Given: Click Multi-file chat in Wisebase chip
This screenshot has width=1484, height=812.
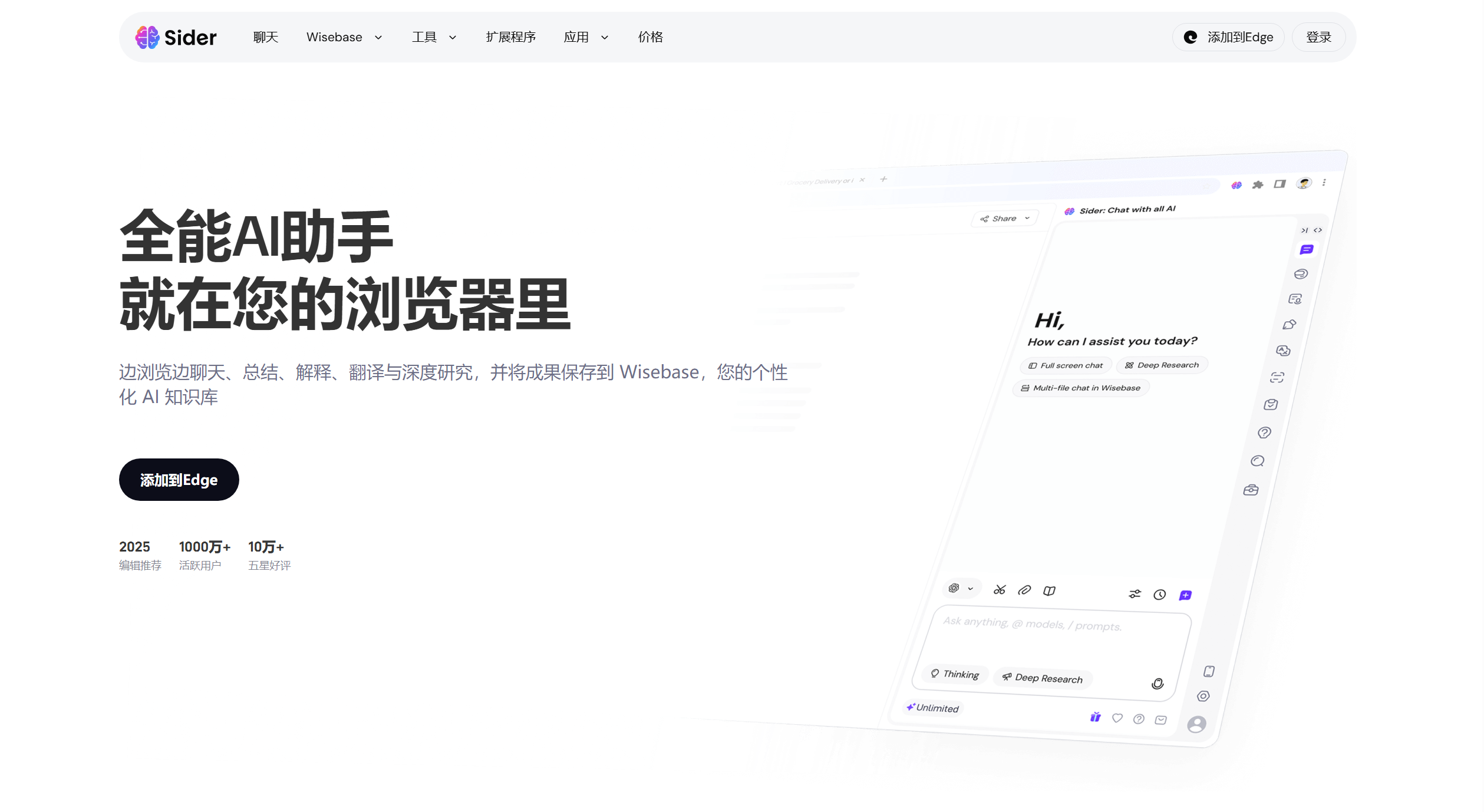Looking at the screenshot, I should click(1081, 388).
